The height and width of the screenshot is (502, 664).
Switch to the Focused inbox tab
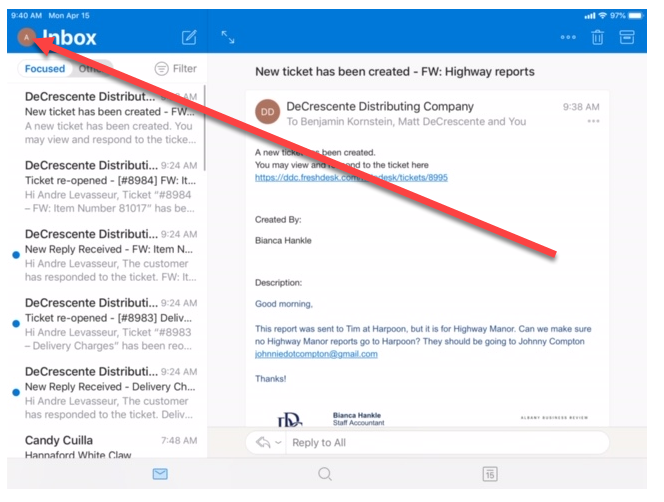click(45, 69)
